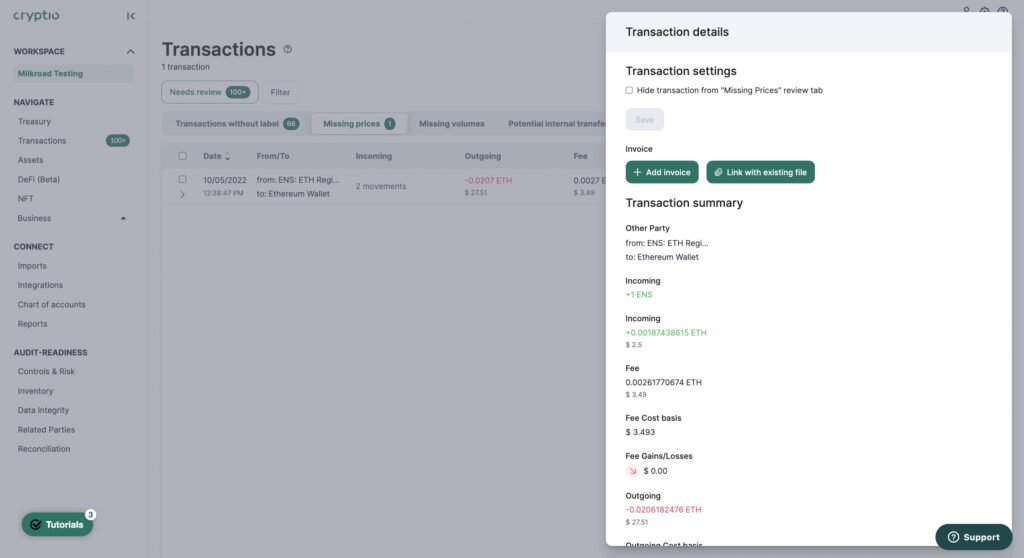Open the settings gear icon in header
Screen dimensions: 1024x558
(x=985, y=11)
